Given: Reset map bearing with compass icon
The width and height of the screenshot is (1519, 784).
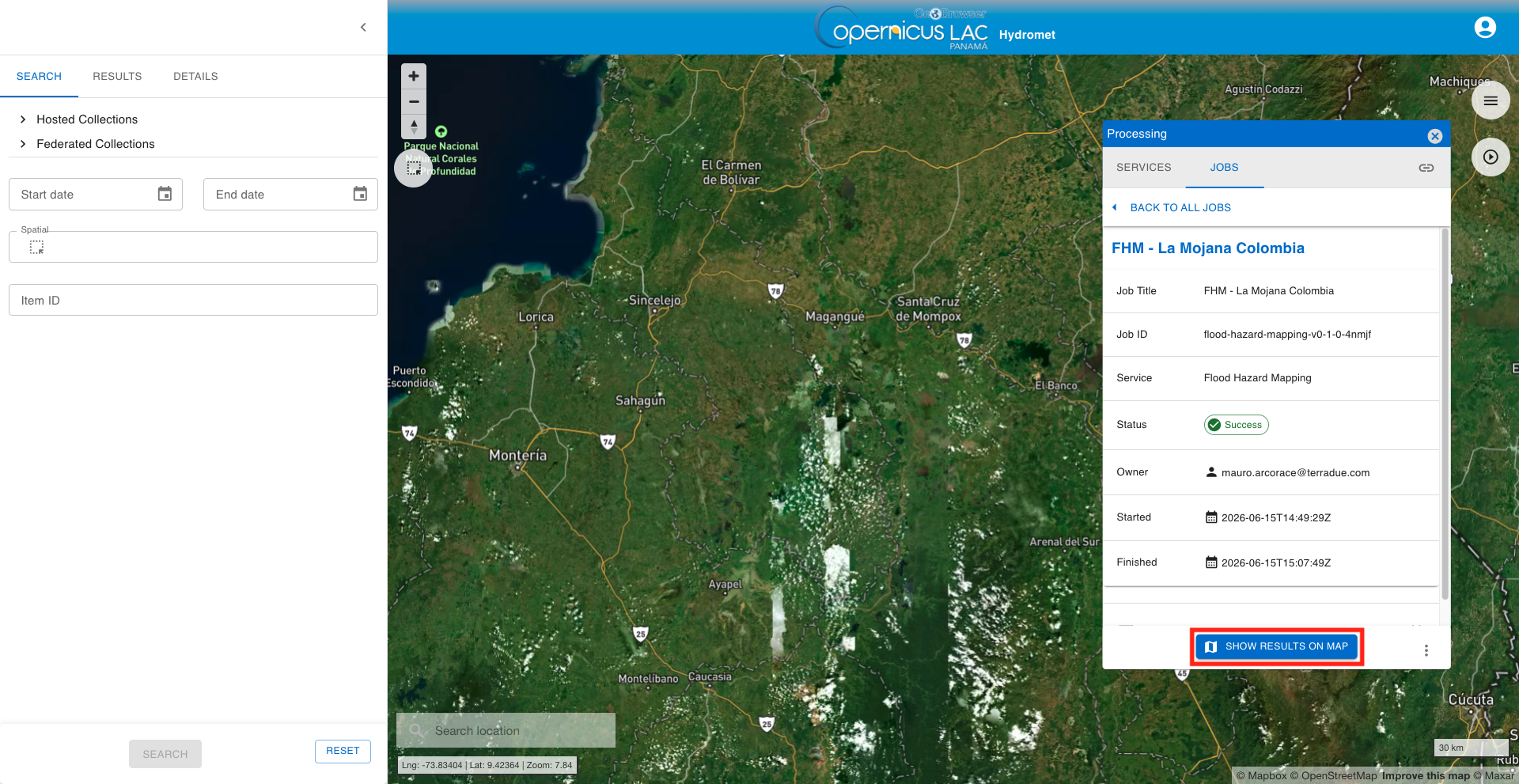Looking at the screenshot, I should (414, 127).
